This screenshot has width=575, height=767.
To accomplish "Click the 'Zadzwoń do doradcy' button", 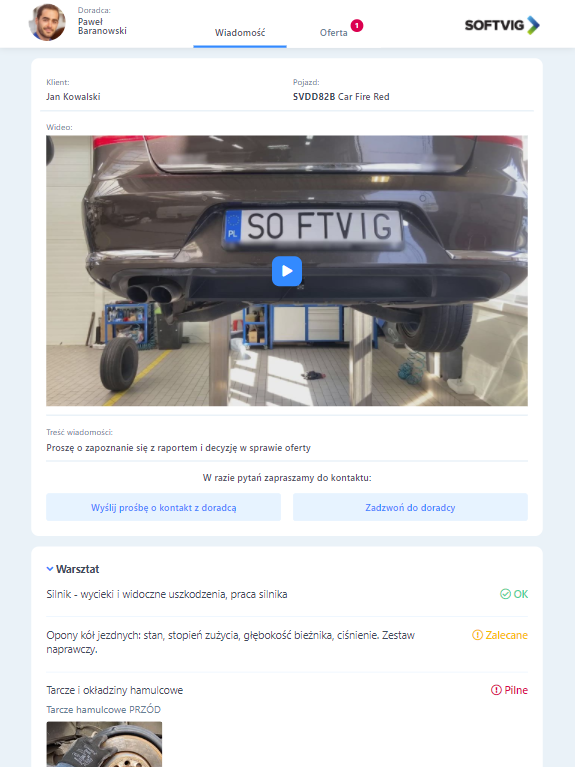I will click(x=410, y=507).
